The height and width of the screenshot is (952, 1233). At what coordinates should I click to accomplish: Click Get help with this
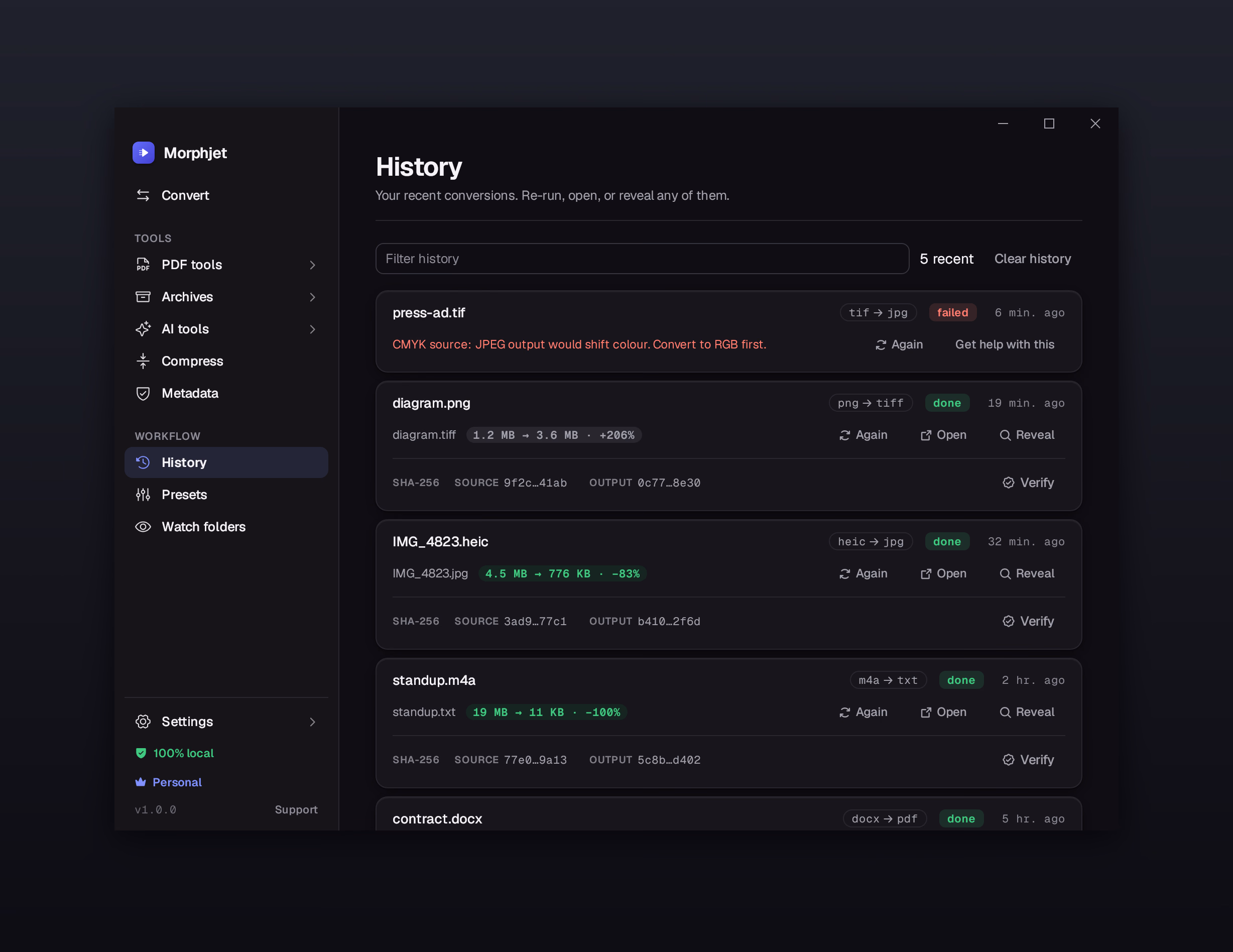pyautogui.click(x=1005, y=344)
